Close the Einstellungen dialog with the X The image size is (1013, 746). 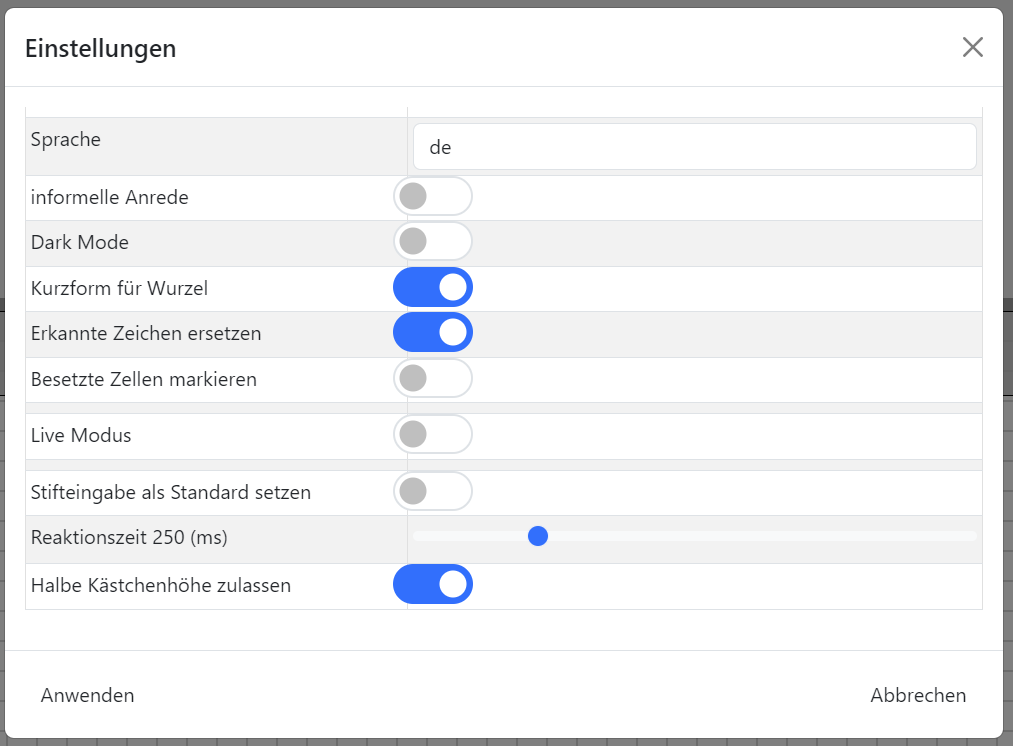tap(972, 47)
